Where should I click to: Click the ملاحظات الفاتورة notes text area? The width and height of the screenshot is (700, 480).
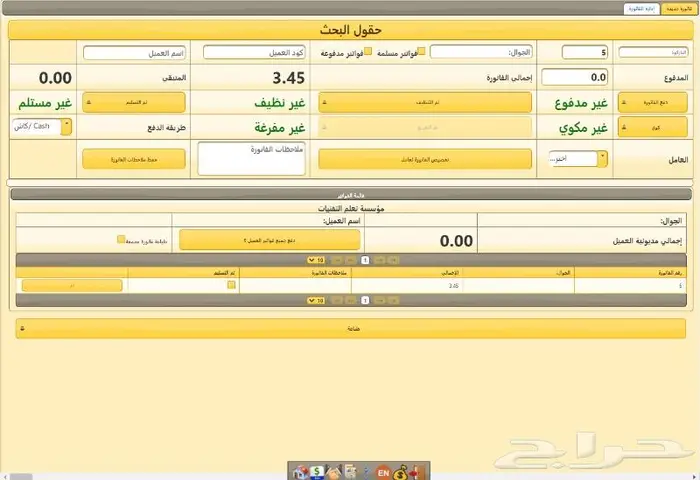tap(251, 159)
